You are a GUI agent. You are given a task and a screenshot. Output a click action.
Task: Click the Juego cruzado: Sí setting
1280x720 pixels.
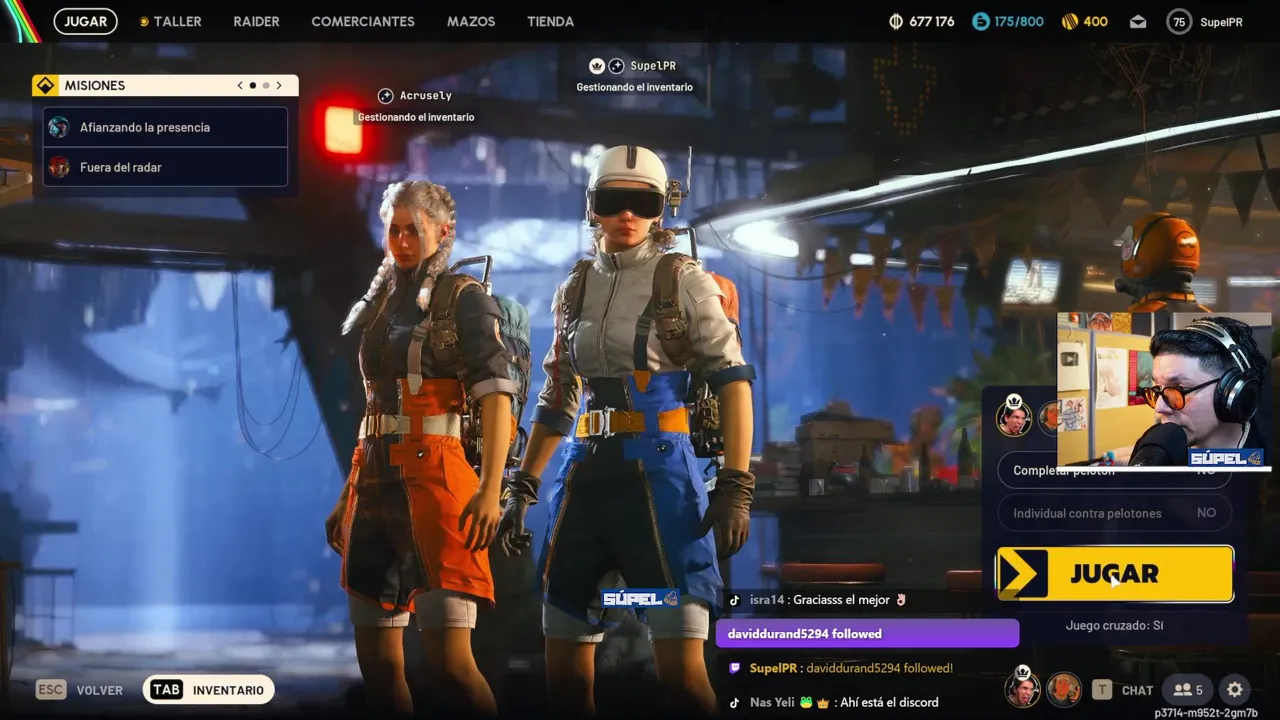pos(1114,625)
